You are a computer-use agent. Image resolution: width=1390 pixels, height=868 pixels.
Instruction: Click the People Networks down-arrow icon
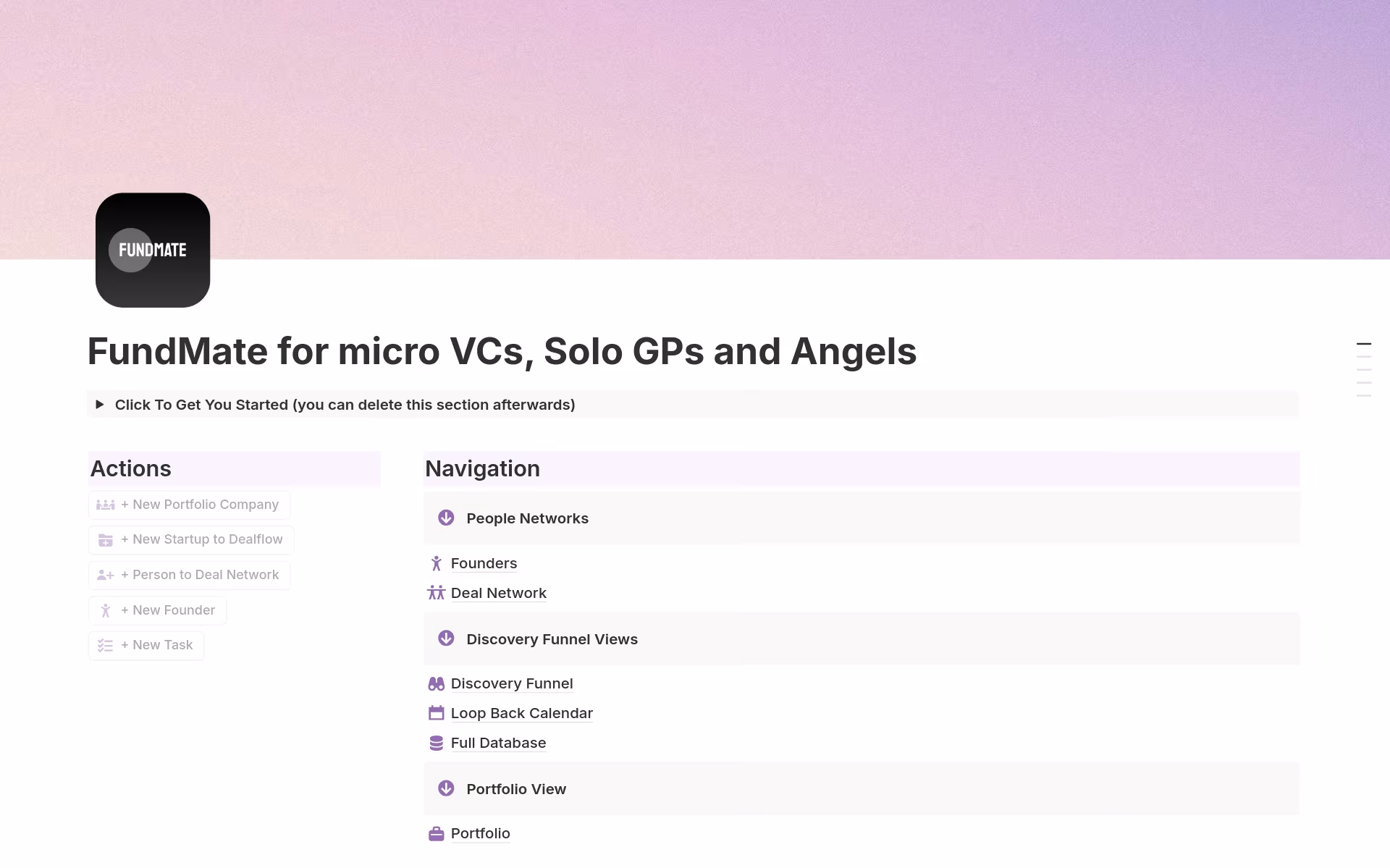pos(446,518)
